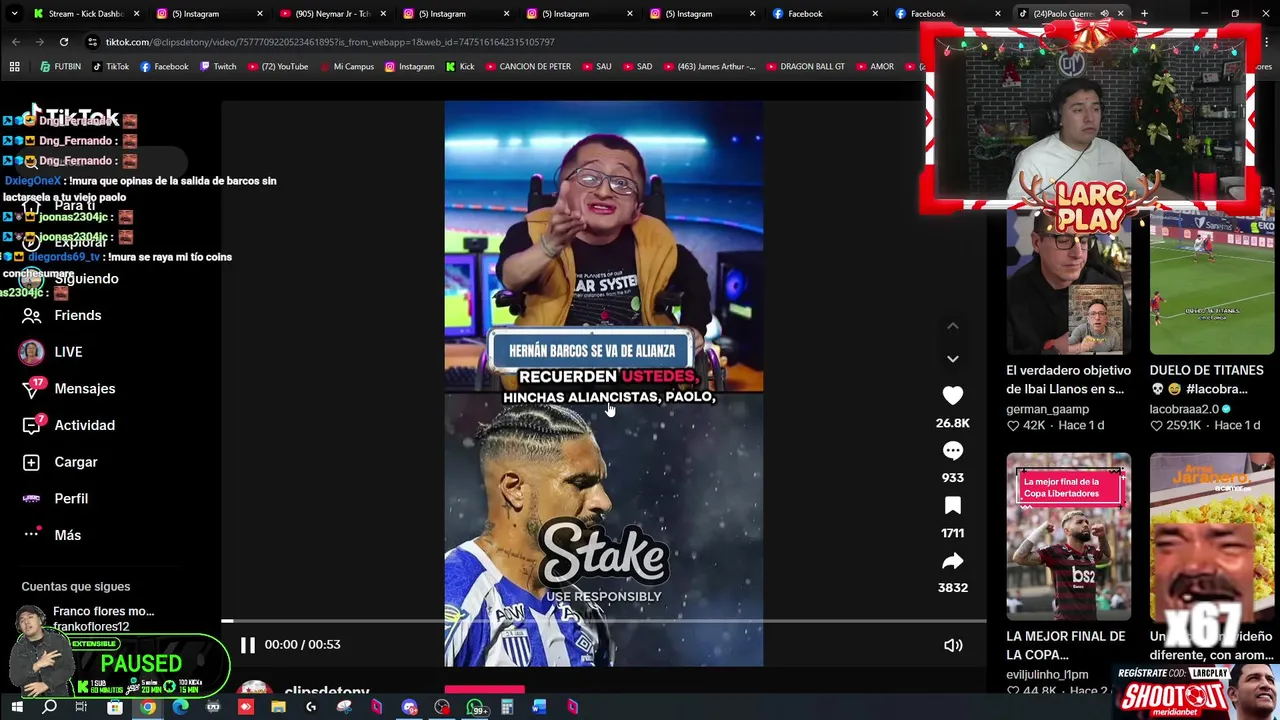Share the video with the arrow icon
The width and height of the screenshot is (1280, 720).
[952, 561]
